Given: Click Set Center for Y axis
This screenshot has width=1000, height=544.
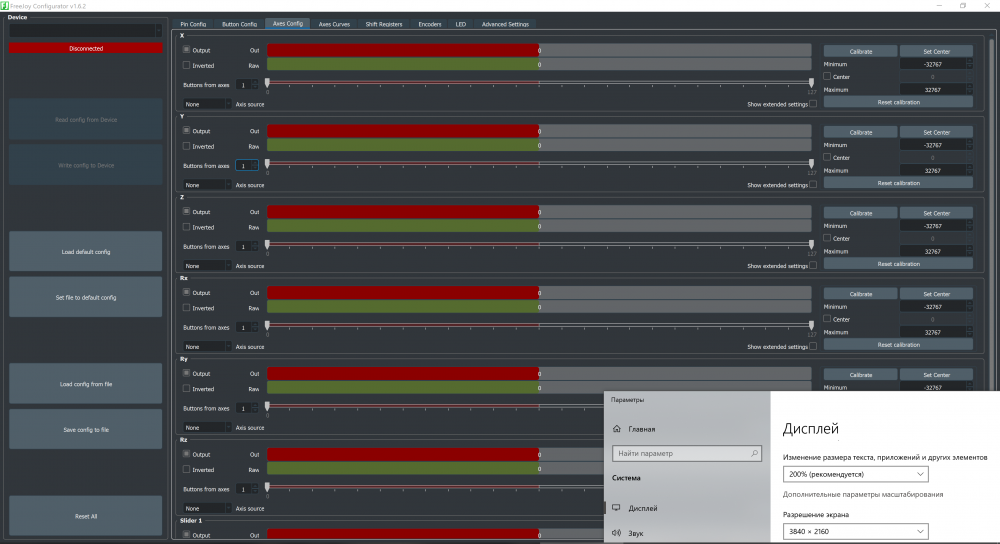Looking at the screenshot, I should coord(936,132).
